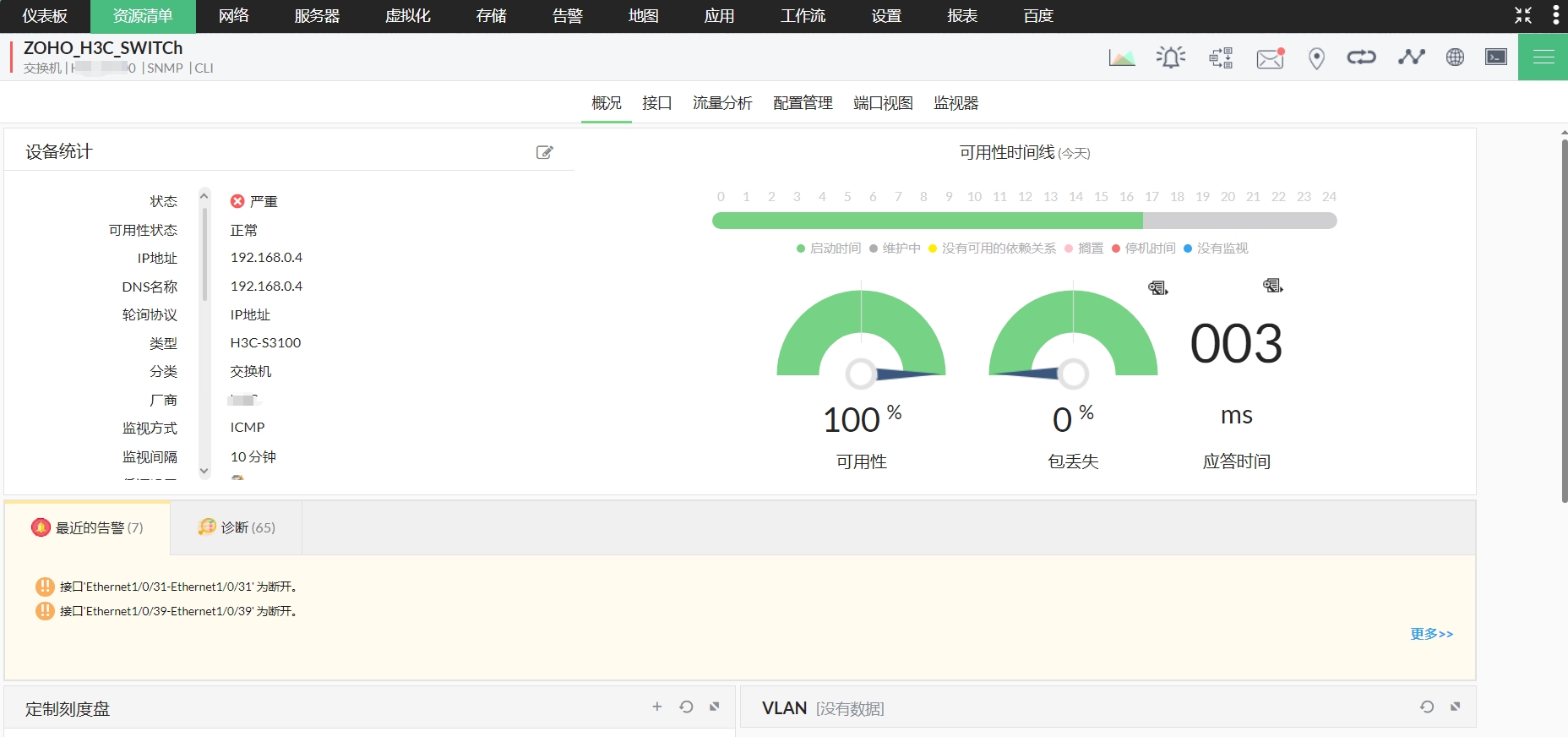Refresh the 定制刻度盘 panel

(686, 707)
